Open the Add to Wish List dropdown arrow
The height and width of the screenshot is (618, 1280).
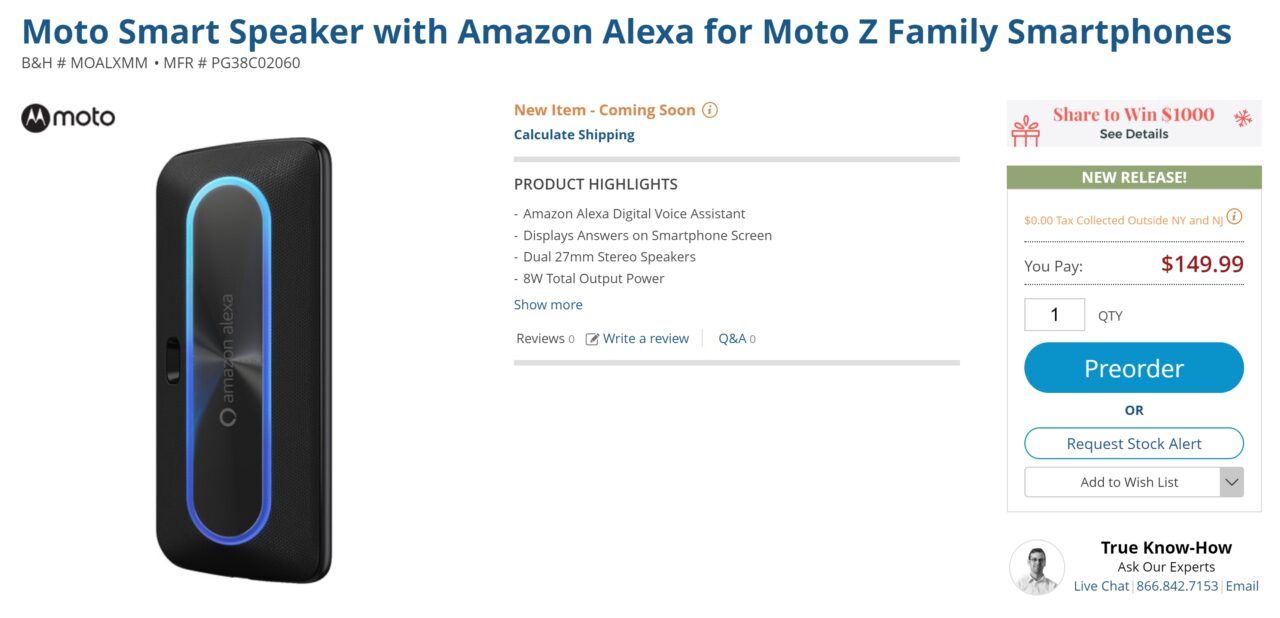click(x=1231, y=482)
